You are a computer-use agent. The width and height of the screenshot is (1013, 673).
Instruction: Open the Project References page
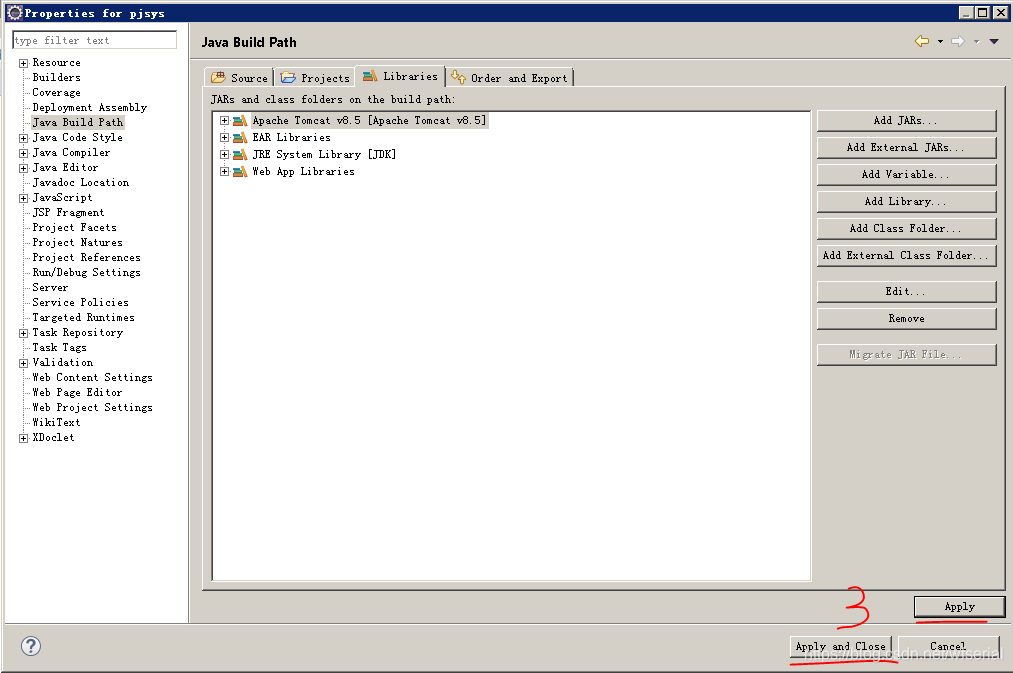coord(87,258)
